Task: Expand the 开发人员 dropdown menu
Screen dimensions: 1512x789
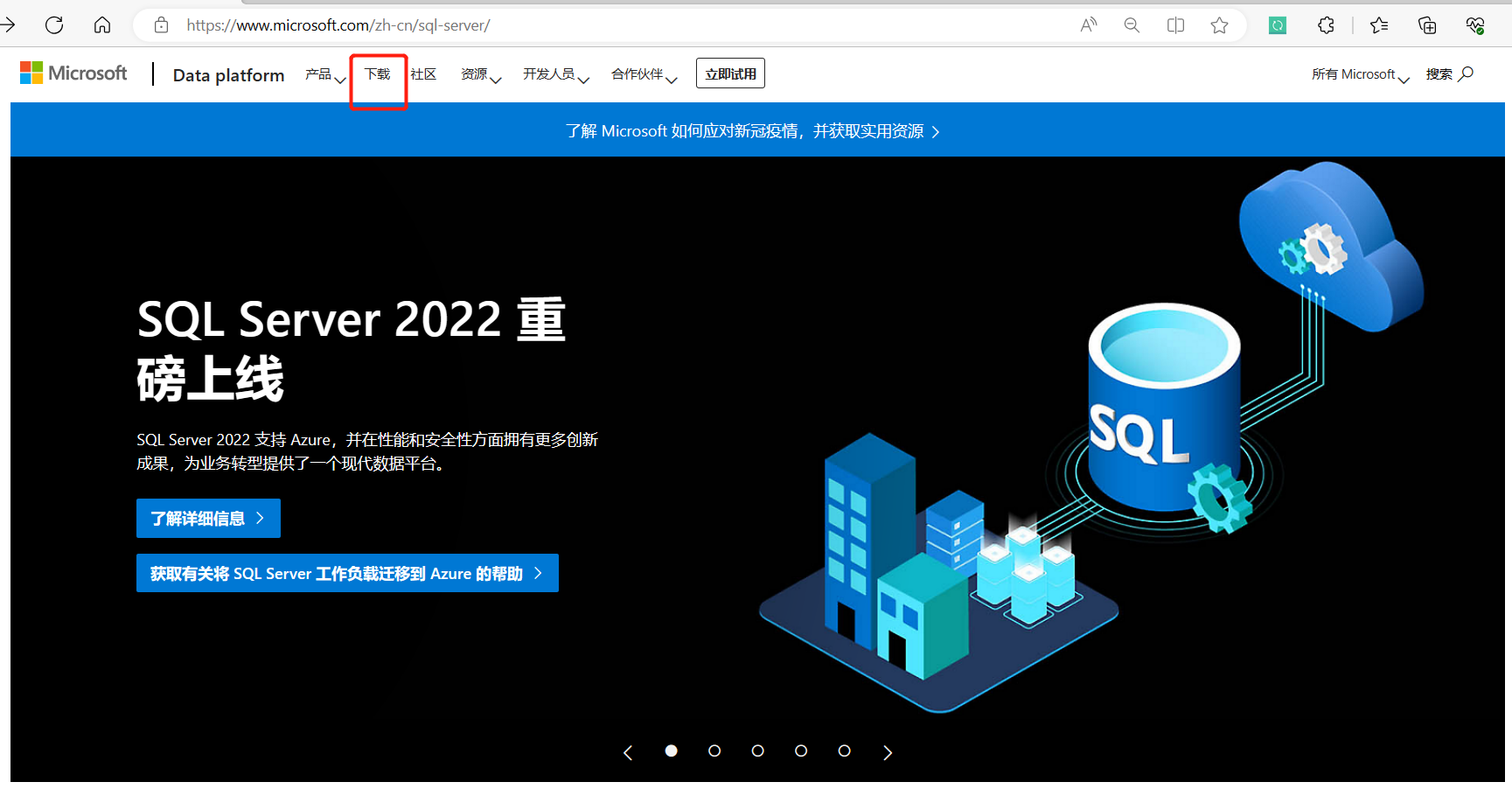Action: click(x=556, y=74)
